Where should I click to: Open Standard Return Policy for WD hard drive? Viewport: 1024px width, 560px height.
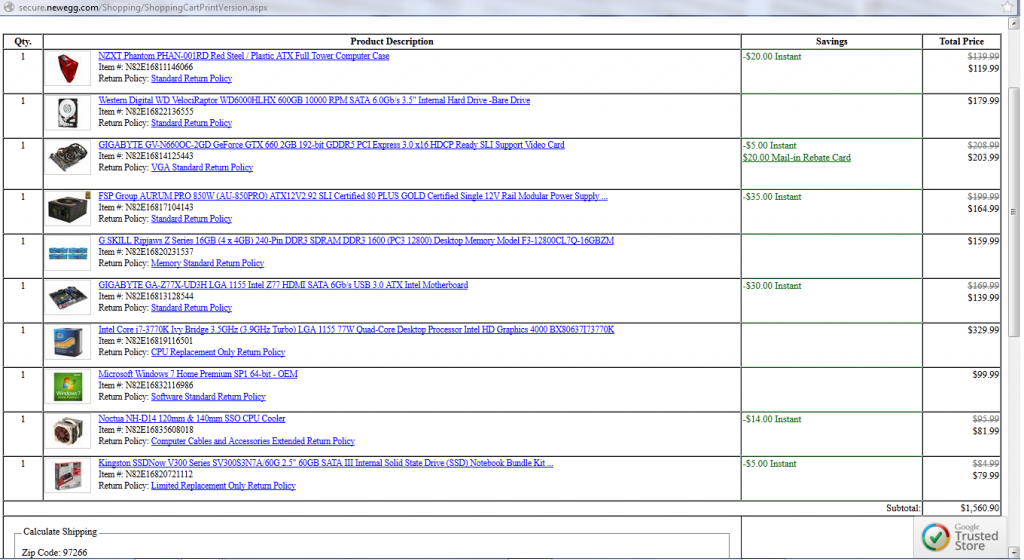pyautogui.click(x=191, y=123)
